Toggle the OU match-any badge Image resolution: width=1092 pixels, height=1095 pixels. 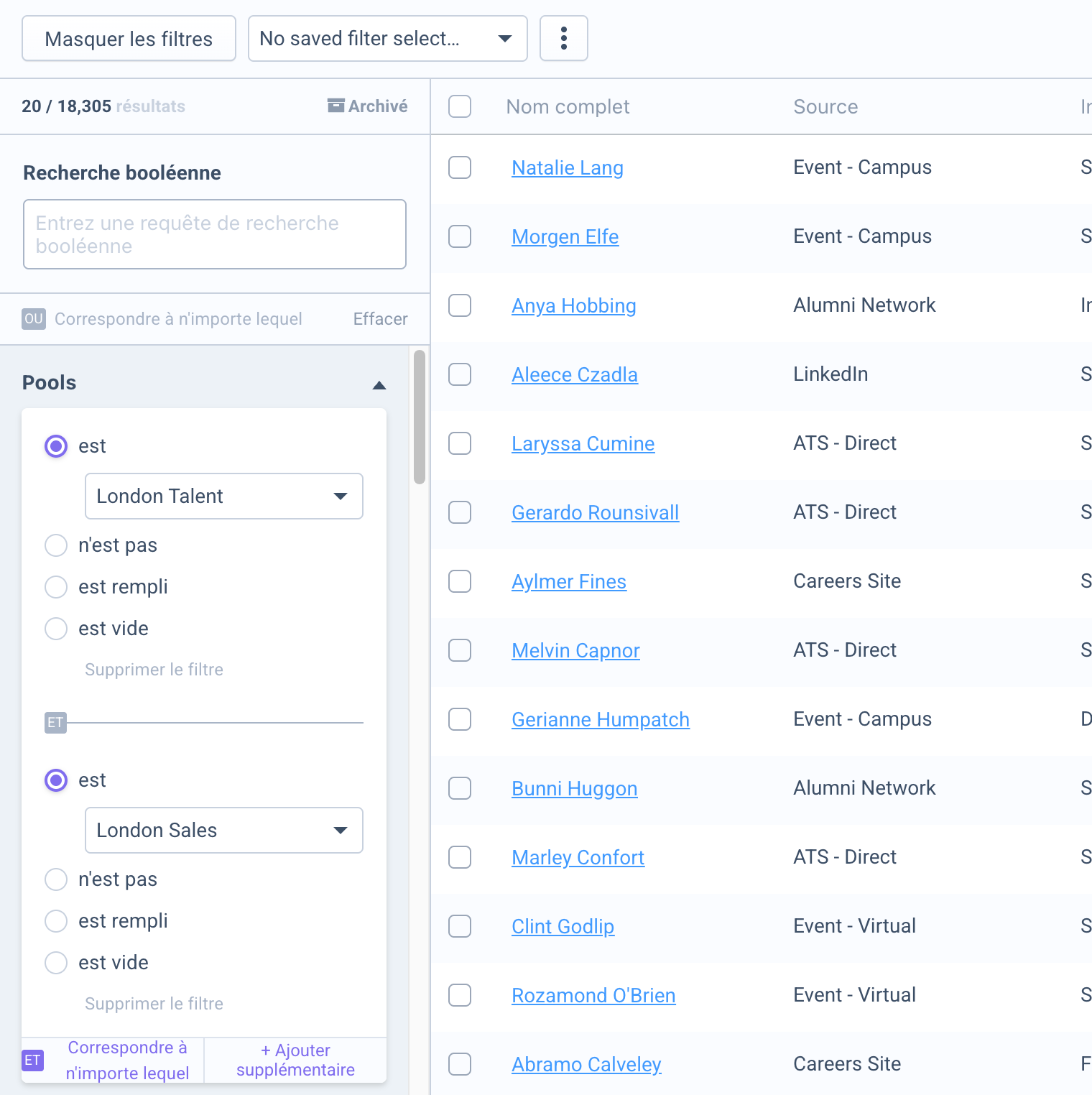34,319
